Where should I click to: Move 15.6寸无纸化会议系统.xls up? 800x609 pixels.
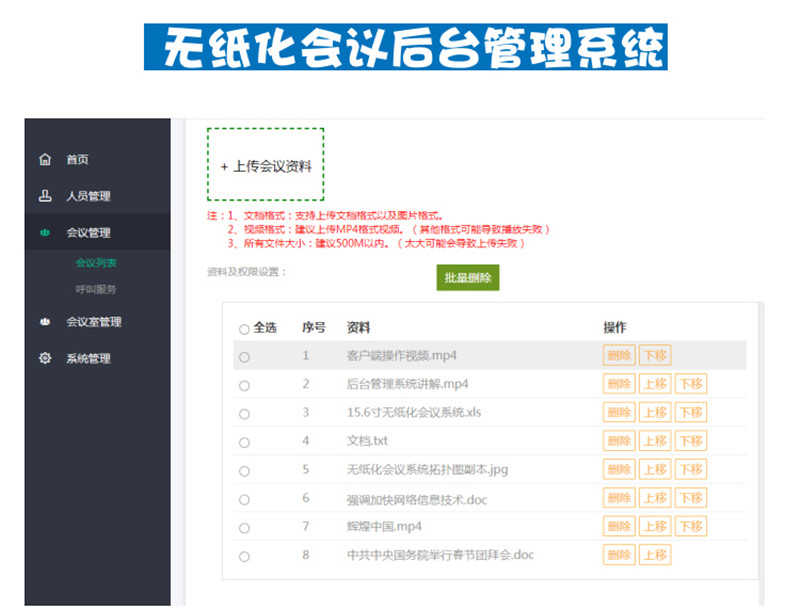(x=655, y=413)
